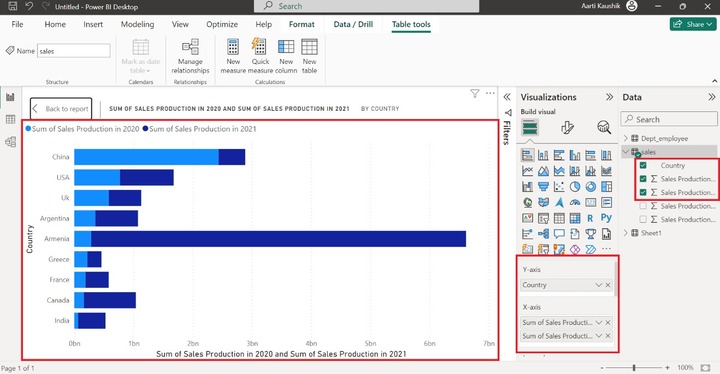Create a New measure
Image resolution: width=720 pixels, height=374 pixels.
pos(233,56)
